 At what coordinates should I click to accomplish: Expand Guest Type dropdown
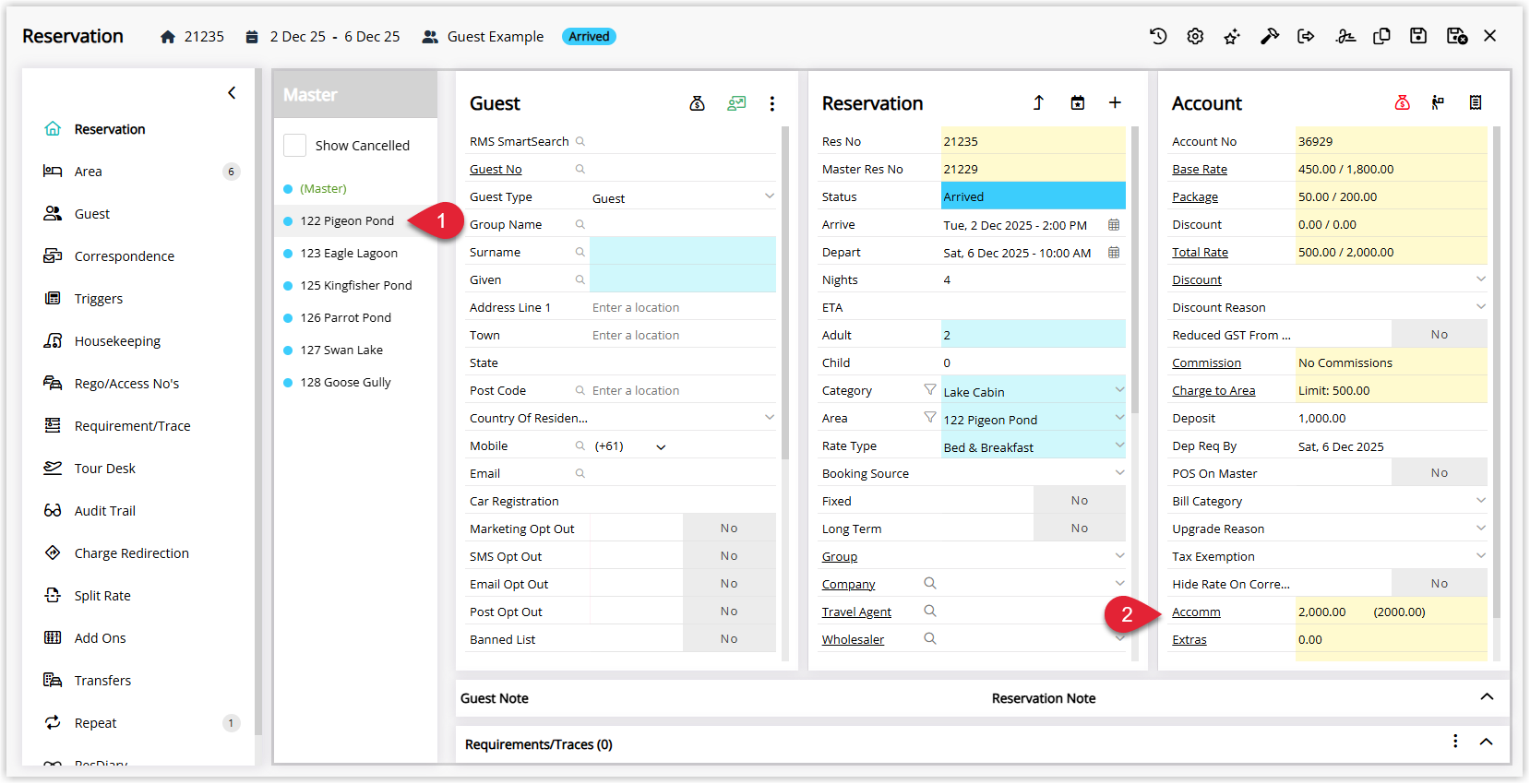pos(770,196)
